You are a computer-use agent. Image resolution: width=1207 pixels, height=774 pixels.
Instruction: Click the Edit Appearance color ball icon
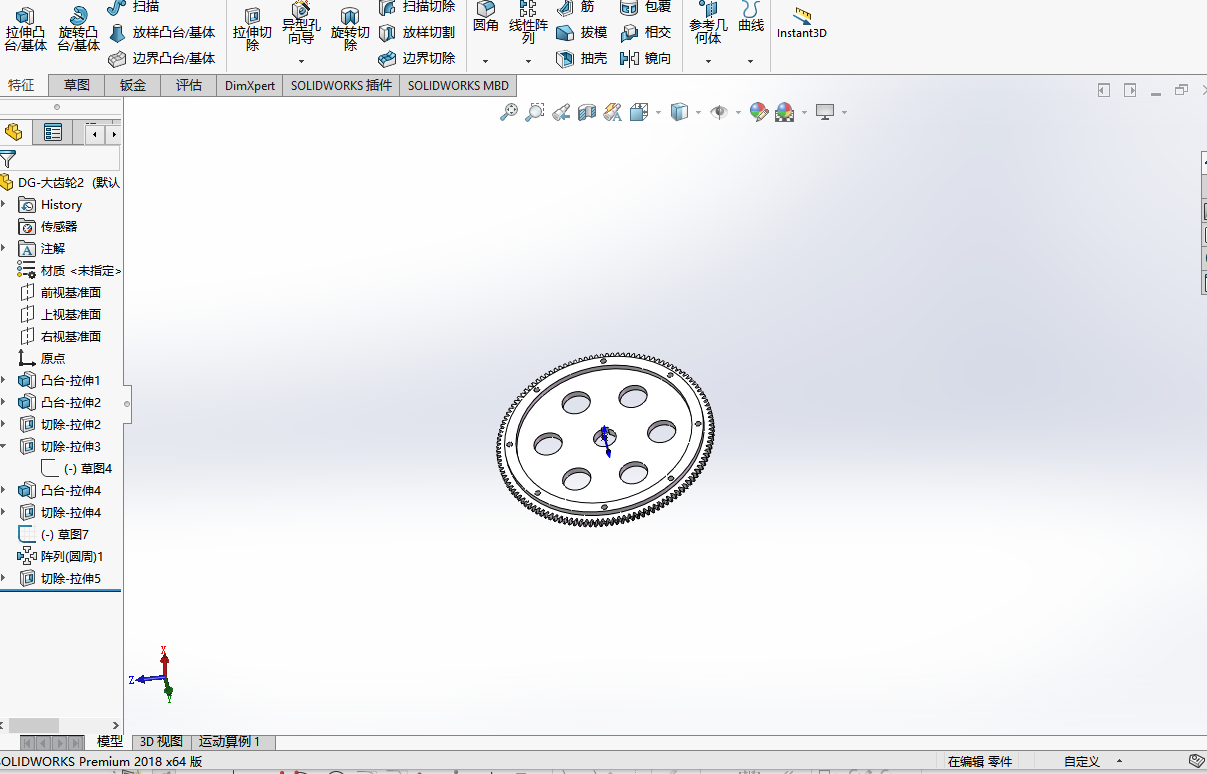pyautogui.click(x=759, y=112)
